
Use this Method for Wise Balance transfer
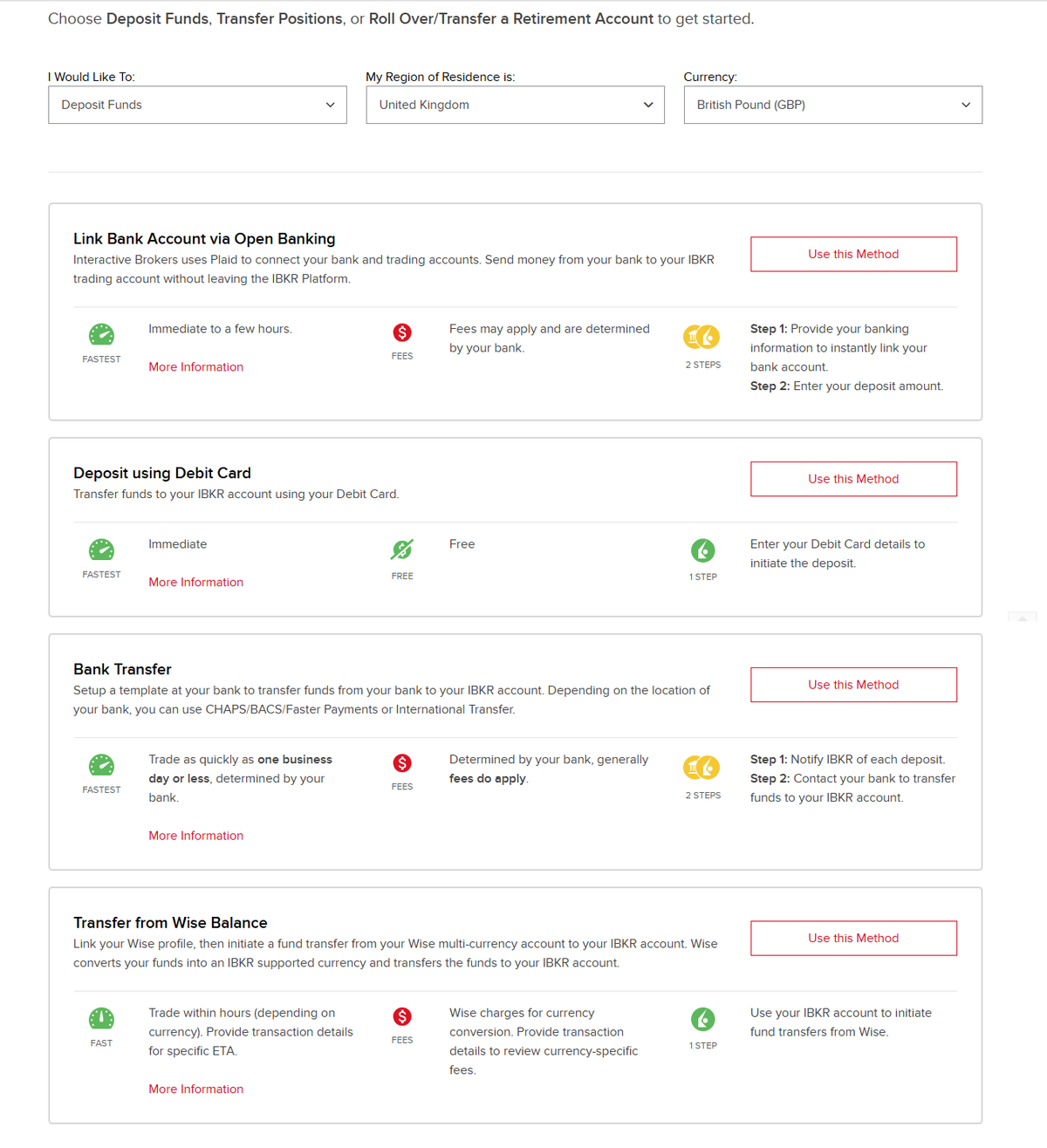click(853, 938)
